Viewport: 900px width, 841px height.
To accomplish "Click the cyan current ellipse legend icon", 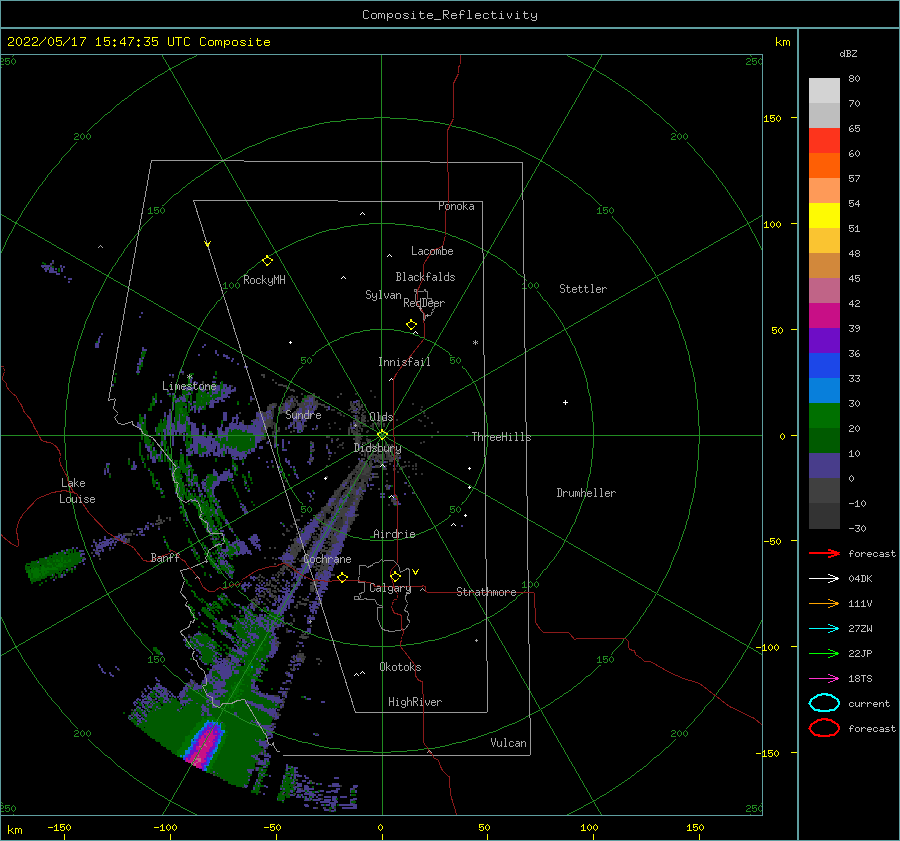I will pos(824,703).
